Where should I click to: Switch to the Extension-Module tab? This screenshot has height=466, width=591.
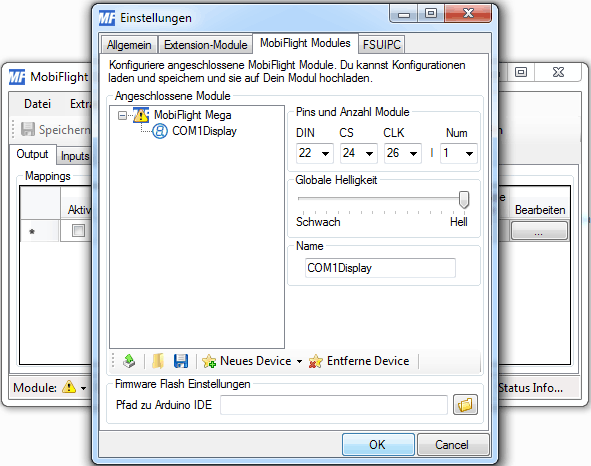[x=205, y=45]
